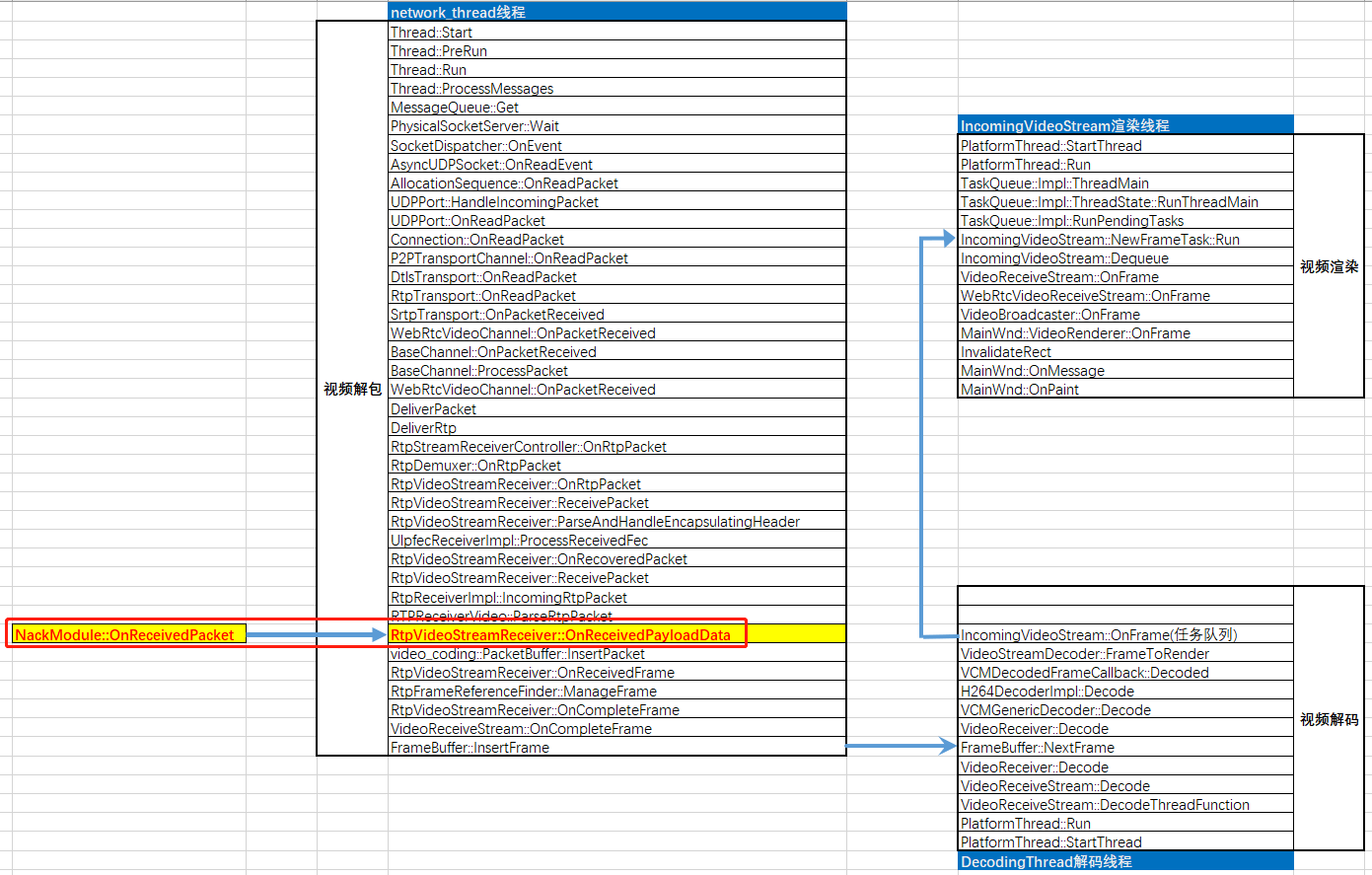Click the DtlsTransport::OnReadPacket cell
The height and width of the screenshot is (875, 1372).
(x=616, y=277)
